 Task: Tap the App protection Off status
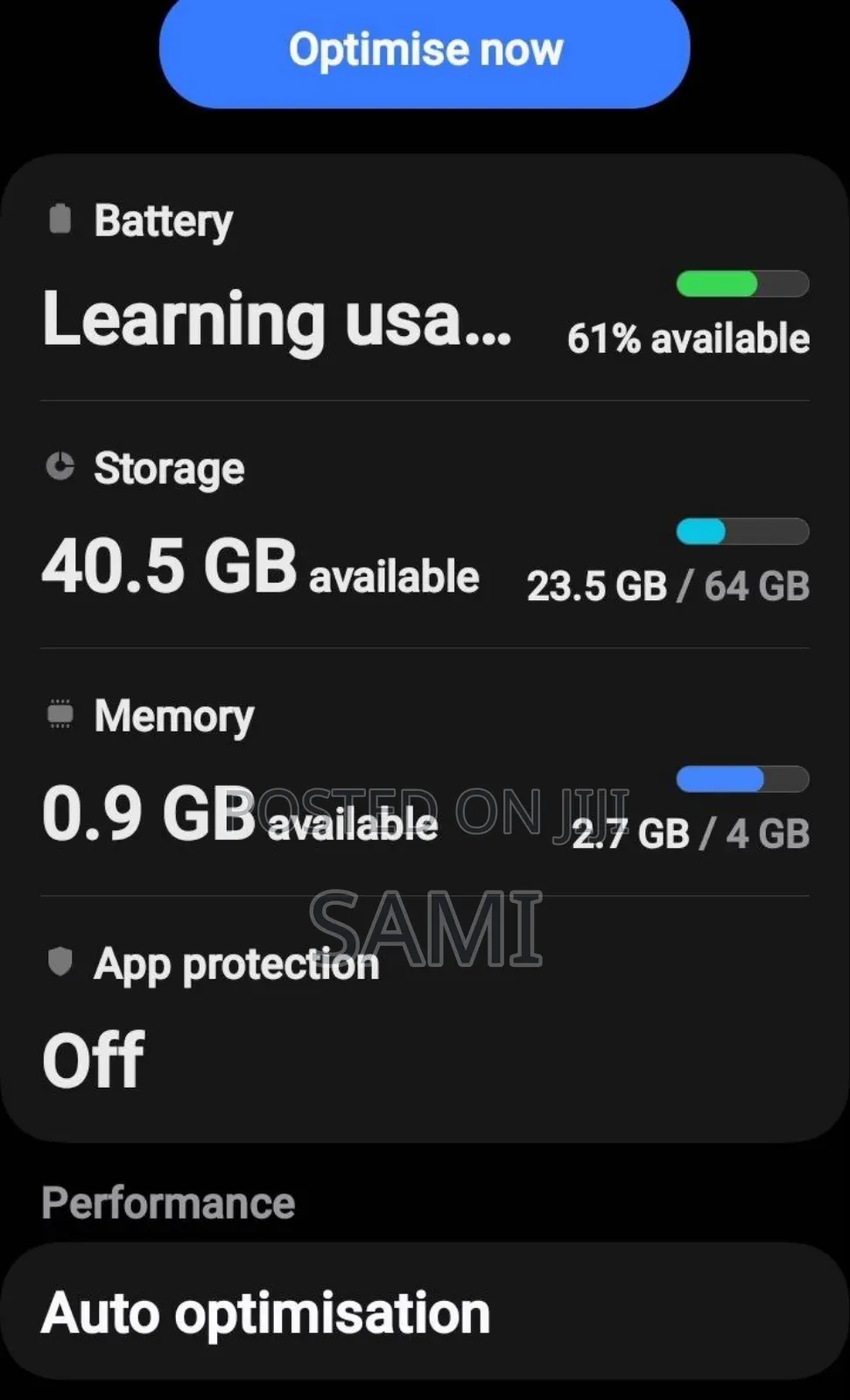[94, 1060]
